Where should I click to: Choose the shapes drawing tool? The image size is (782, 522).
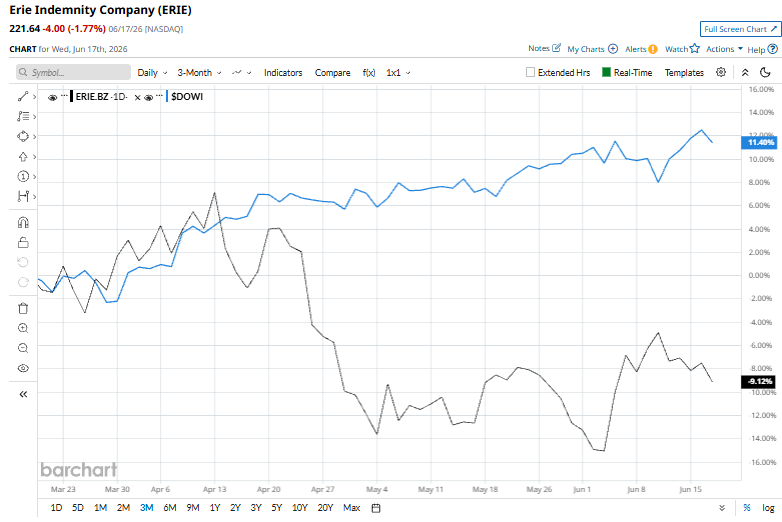[23, 136]
